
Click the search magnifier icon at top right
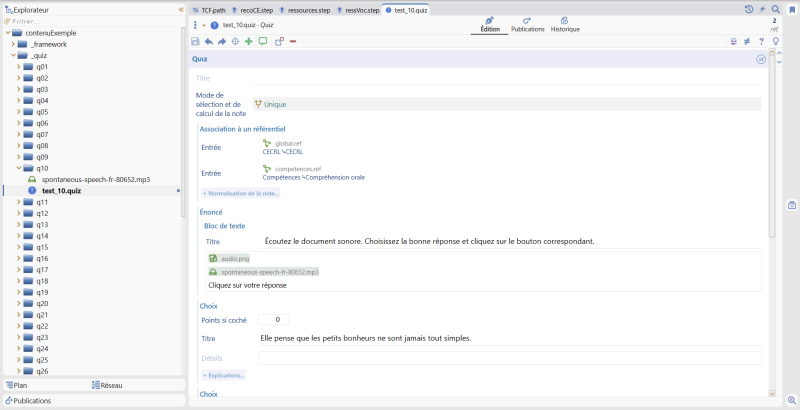[x=776, y=9]
